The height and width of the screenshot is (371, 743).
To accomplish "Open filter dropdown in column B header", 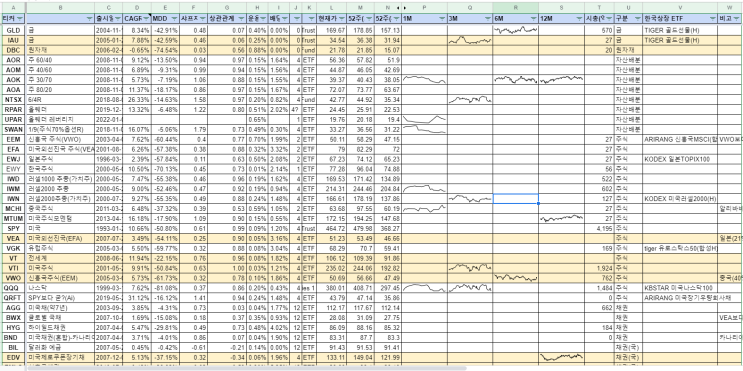I will [x=90, y=18].
